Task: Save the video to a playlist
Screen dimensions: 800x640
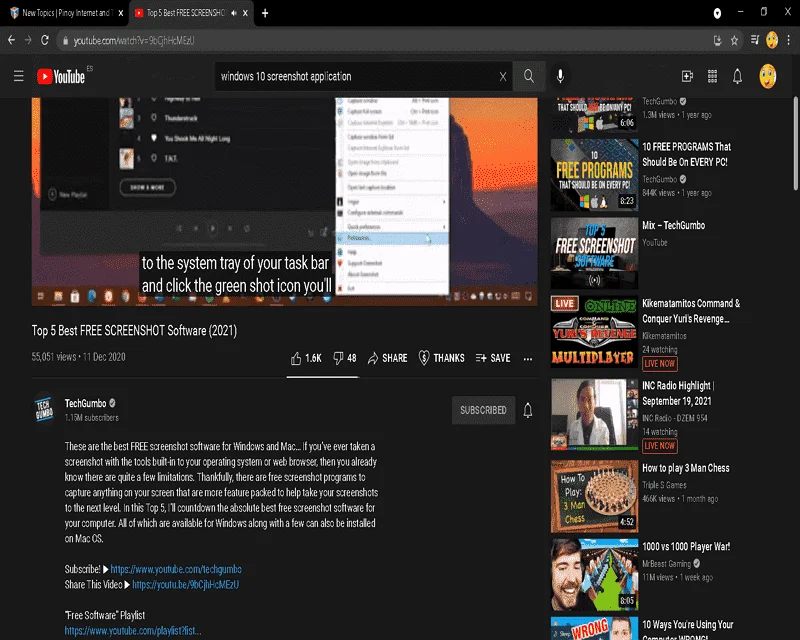Action: point(493,358)
